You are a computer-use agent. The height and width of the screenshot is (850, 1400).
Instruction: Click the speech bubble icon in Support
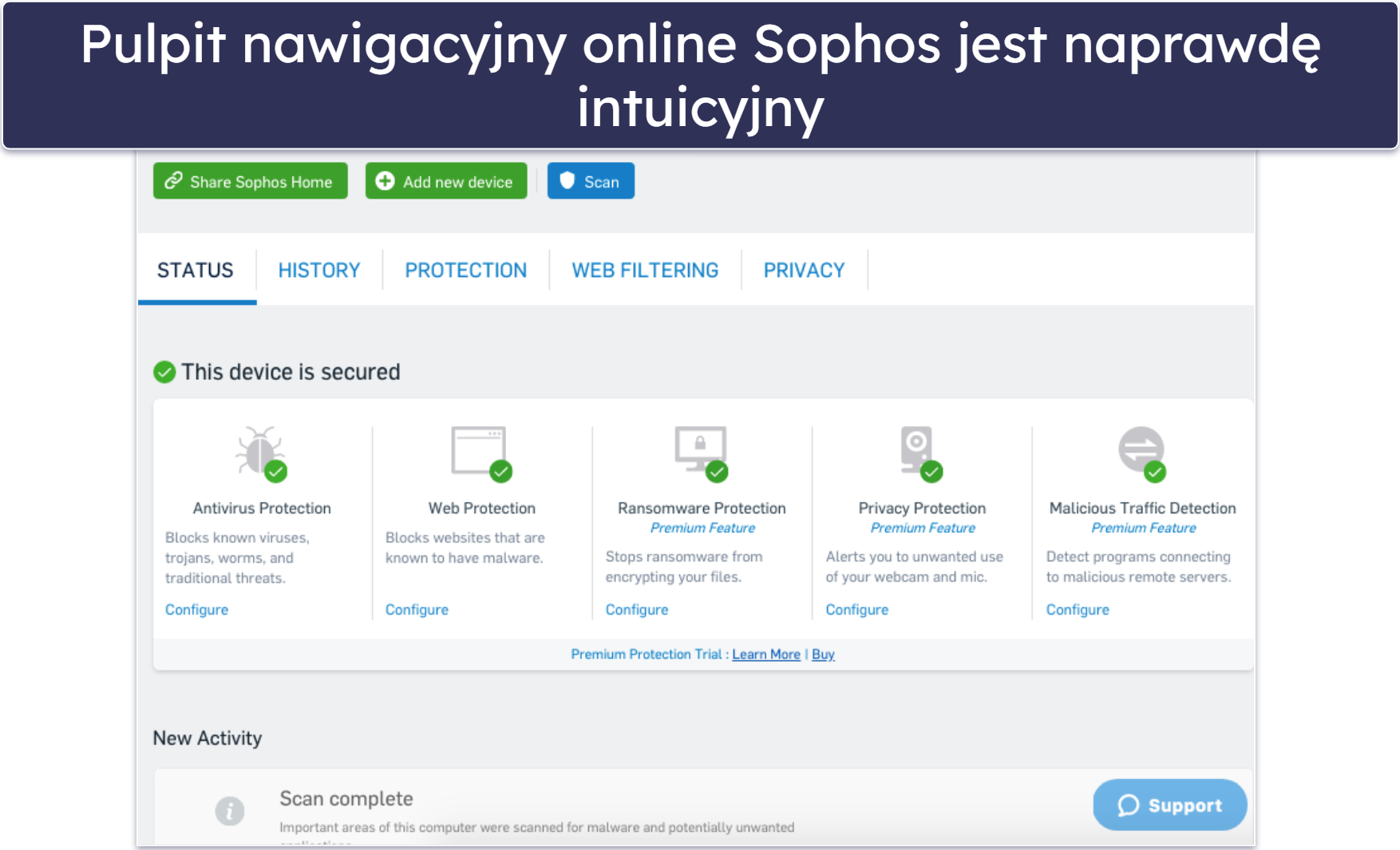coord(1128,805)
